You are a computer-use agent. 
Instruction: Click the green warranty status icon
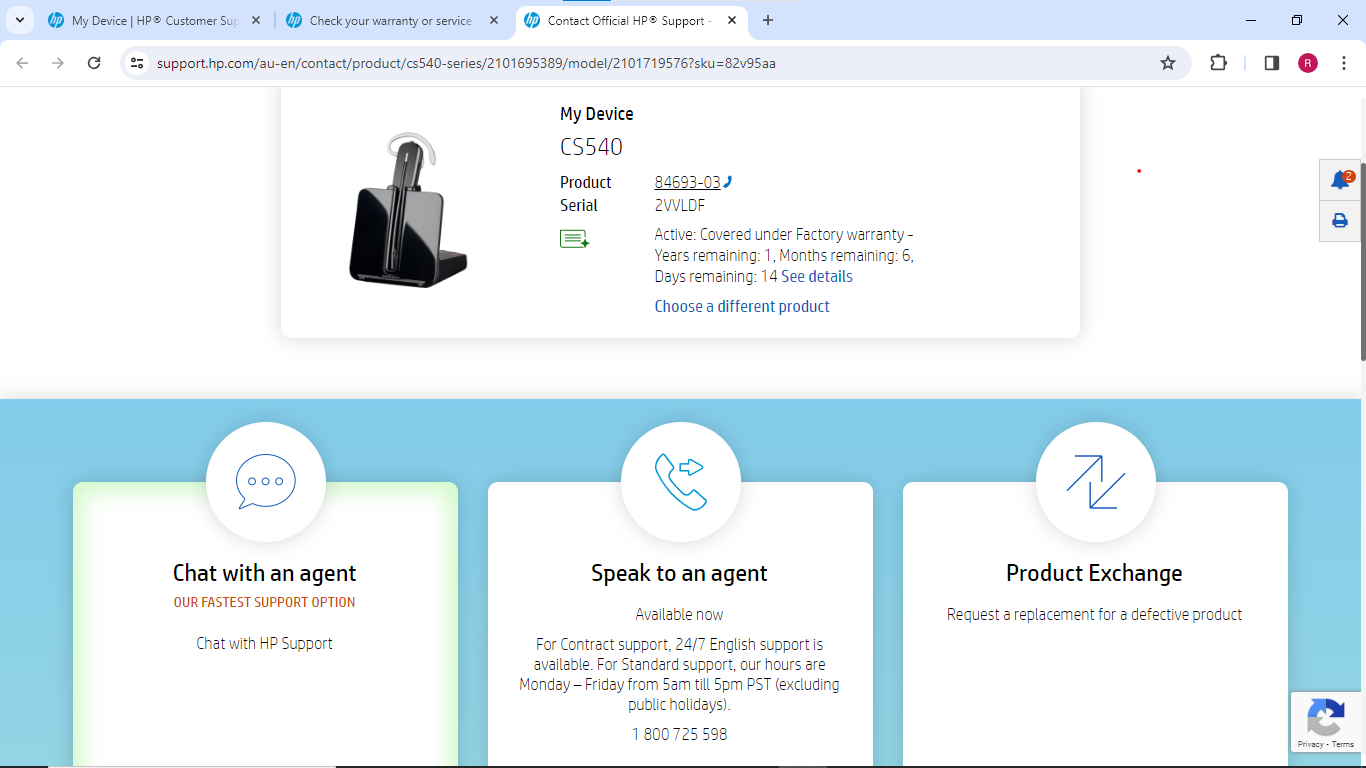click(574, 239)
